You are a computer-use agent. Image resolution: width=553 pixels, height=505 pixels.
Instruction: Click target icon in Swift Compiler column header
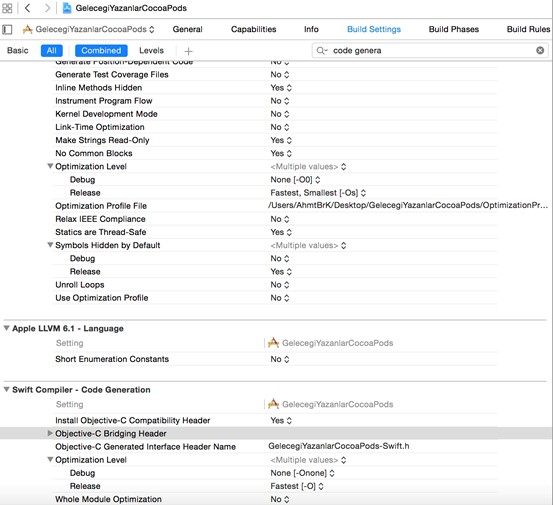(x=273, y=404)
